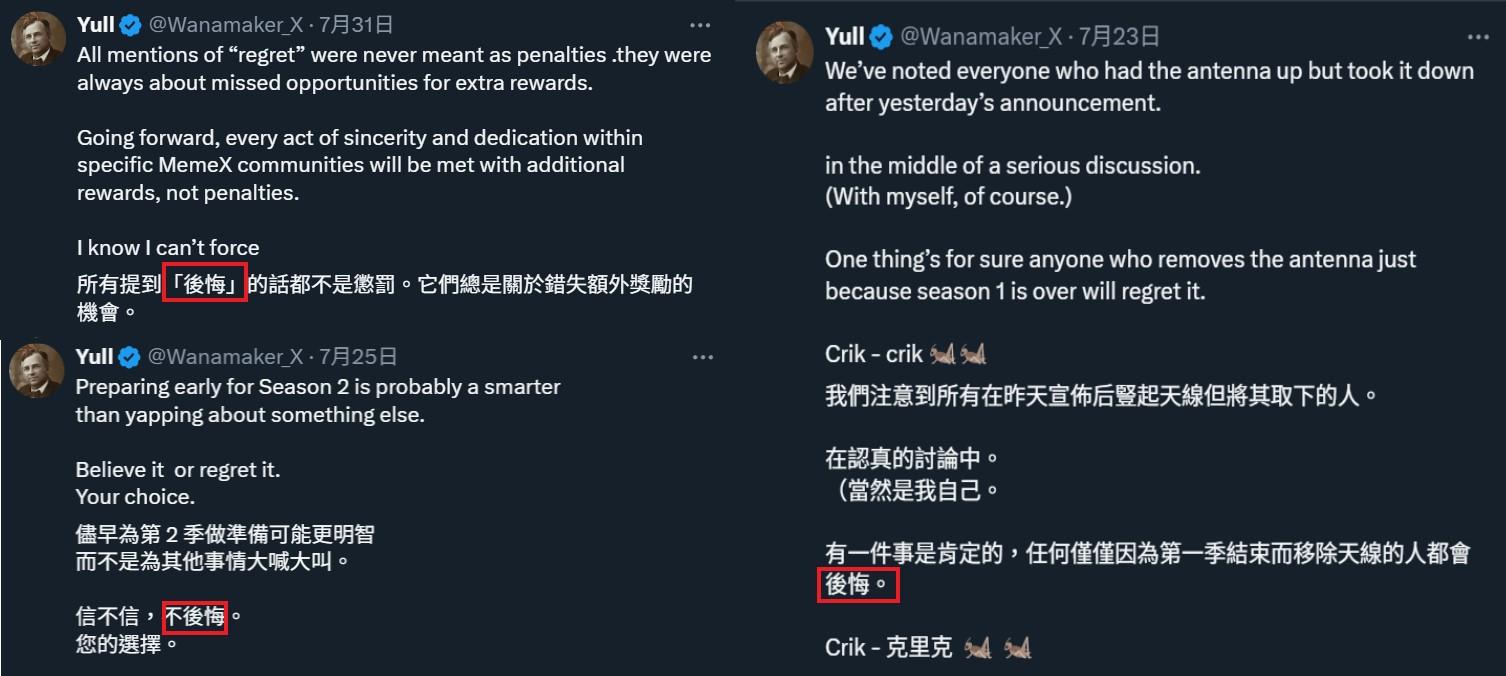This screenshot has width=1506, height=676.
Task: Click the 7月31日 tweet timestamp
Action: point(356,25)
